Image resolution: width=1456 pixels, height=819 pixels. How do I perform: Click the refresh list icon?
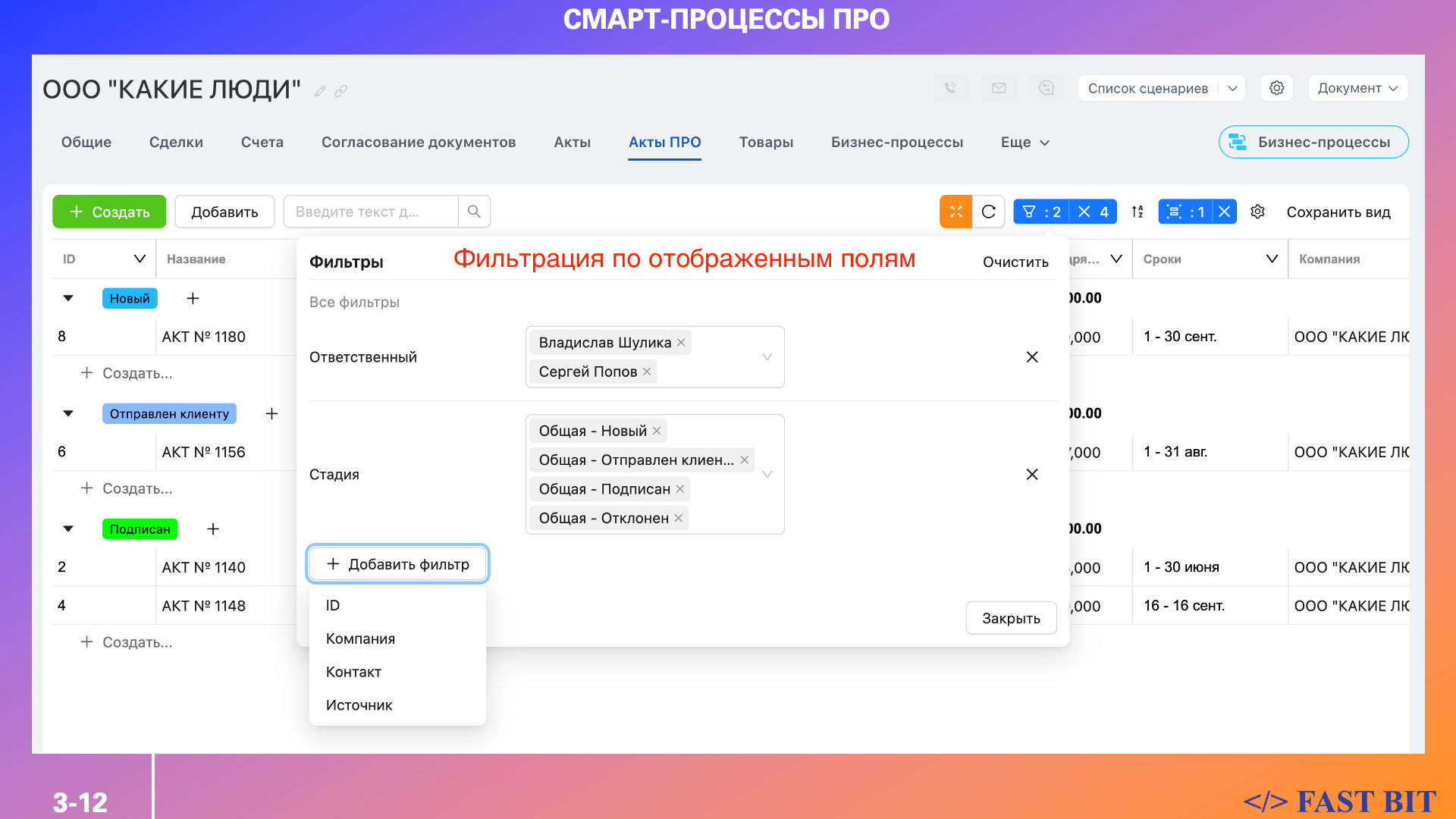pos(988,212)
